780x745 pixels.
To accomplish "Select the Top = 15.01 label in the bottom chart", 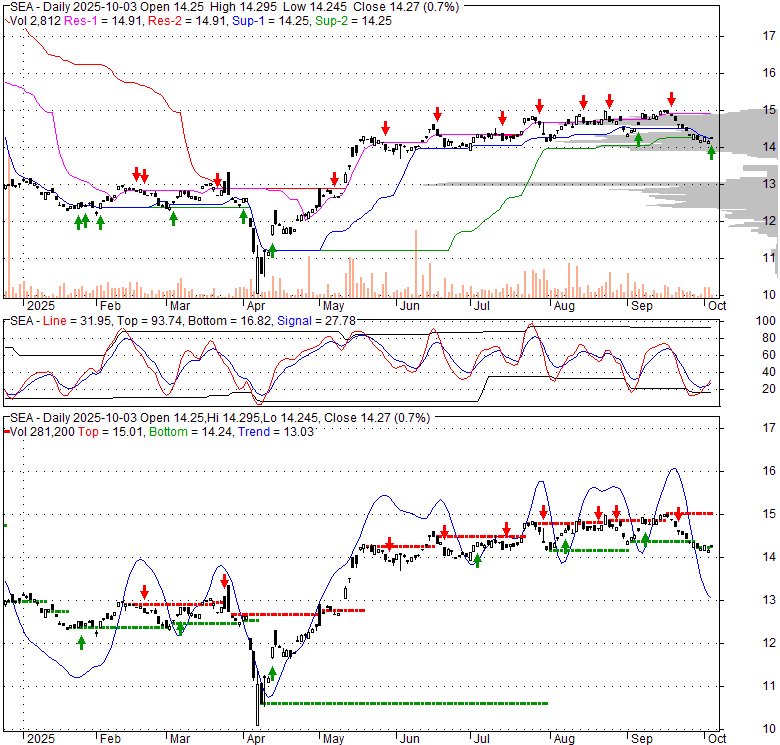I will 110,432.
